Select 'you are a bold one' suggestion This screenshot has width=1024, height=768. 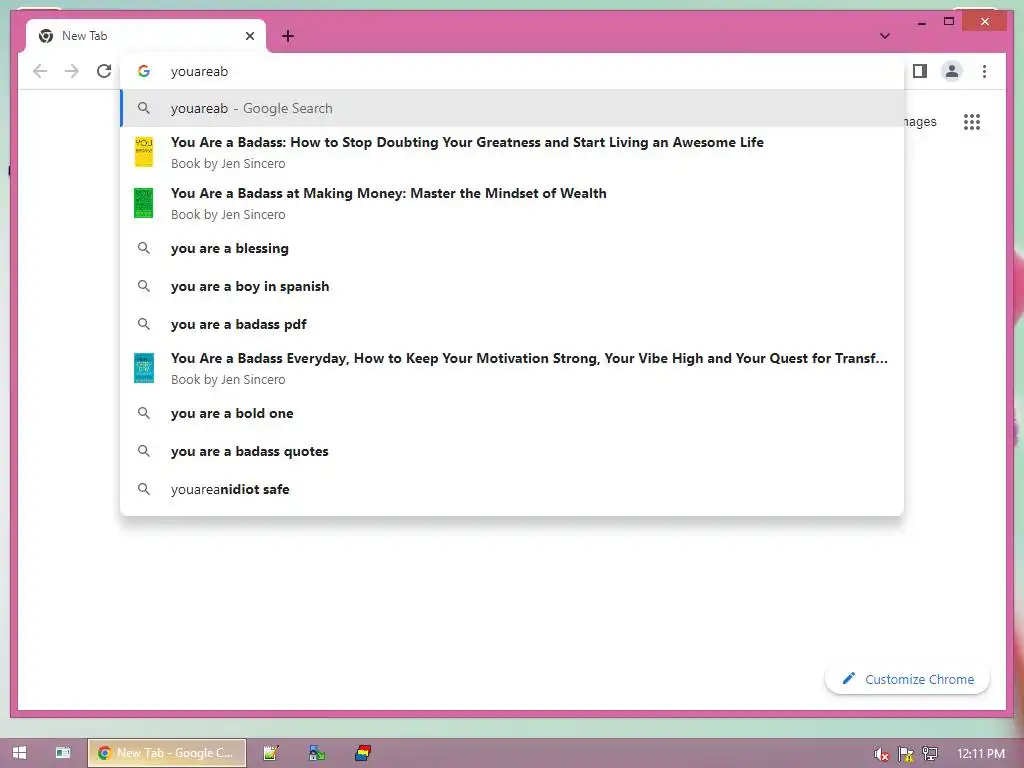coord(512,413)
